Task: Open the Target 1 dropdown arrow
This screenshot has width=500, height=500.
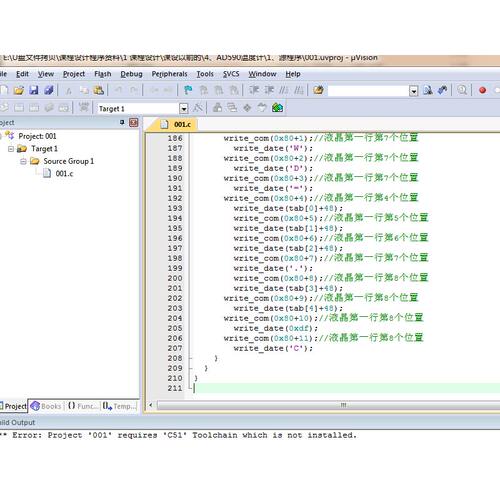Action: tap(184, 108)
